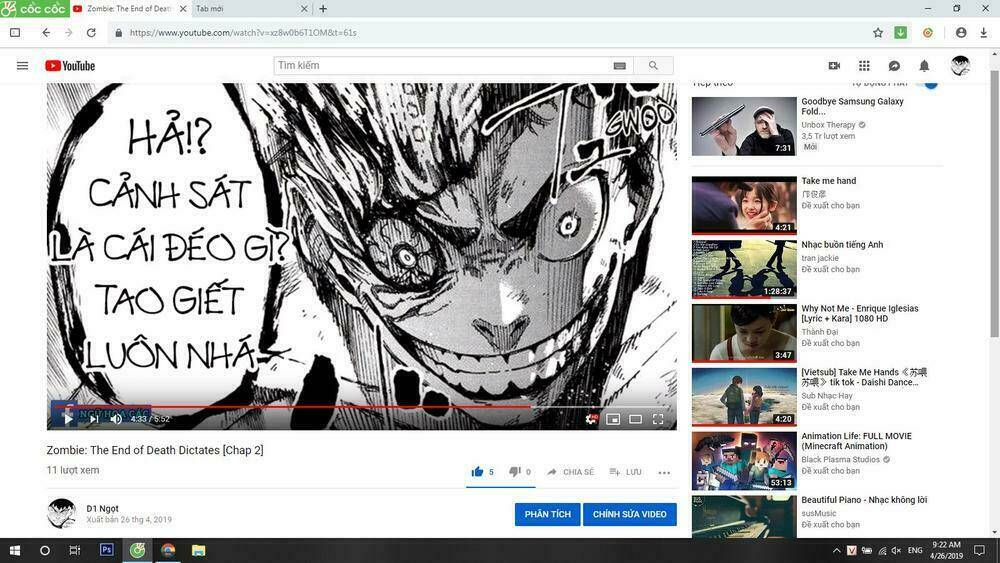Open the video player settings gear
The width and height of the screenshot is (1000, 563).
(x=591, y=419)
